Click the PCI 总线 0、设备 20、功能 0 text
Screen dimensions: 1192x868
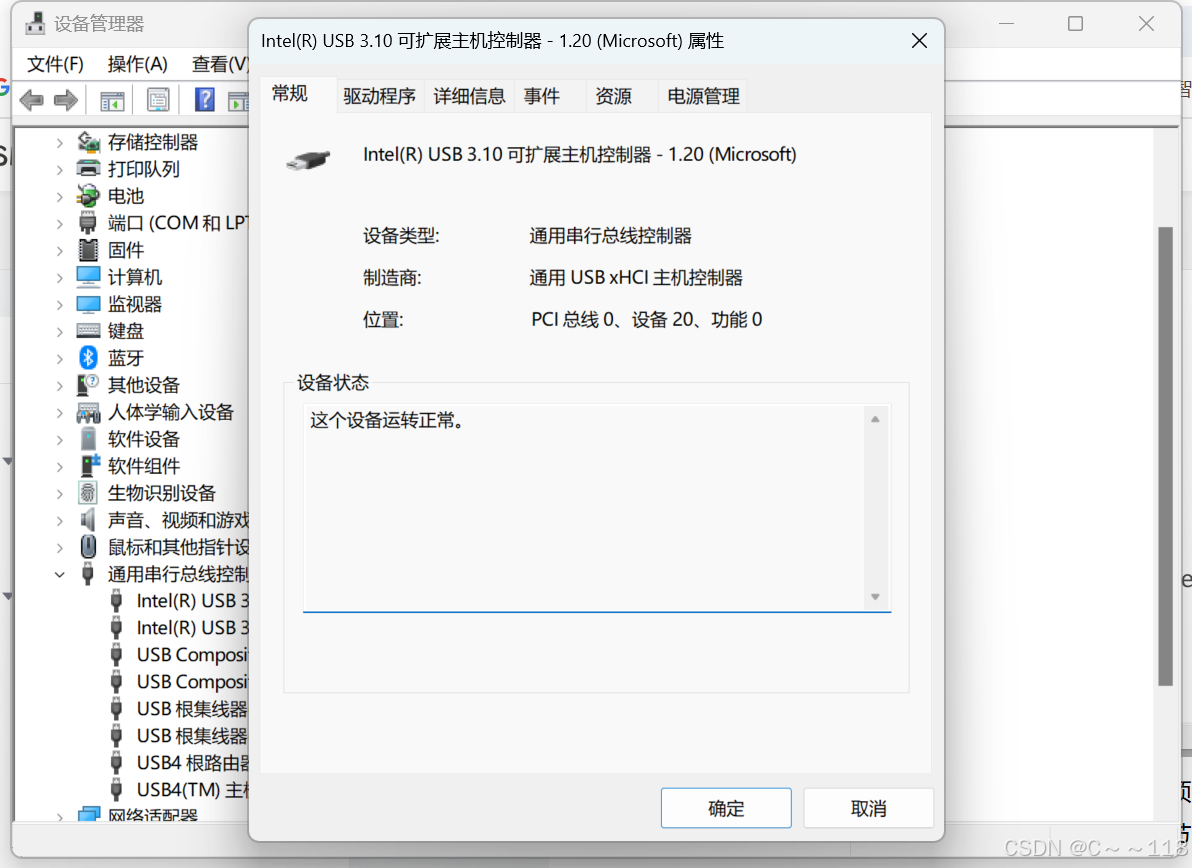[646, 319]
